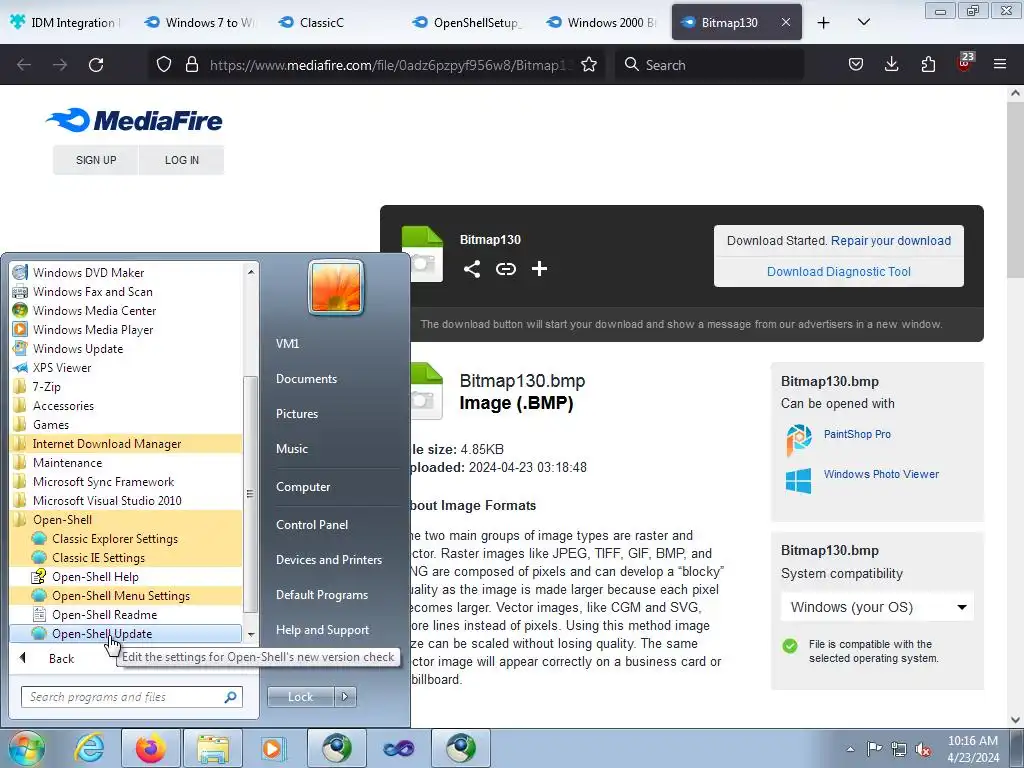1024x768 pixels.
Task: Bookmark this page with the star icon
Action: coord(588,65)
